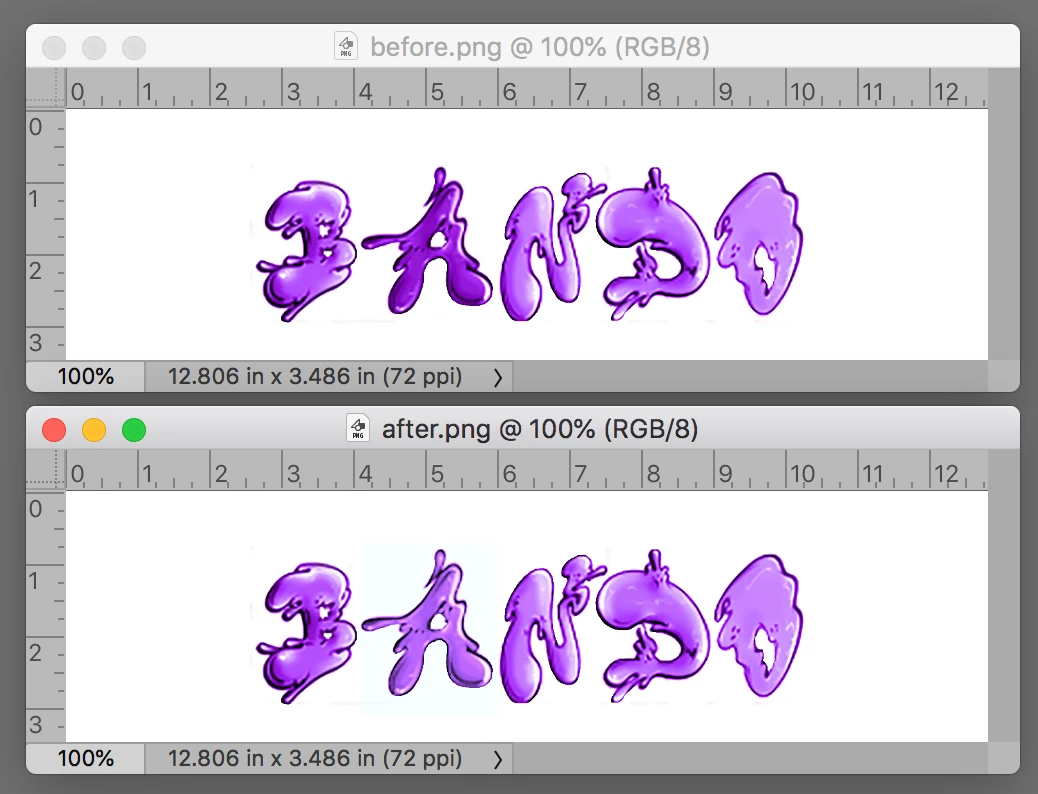Minimize after.png using the yellow button
This screenshot has width=1038, height=794.
click(94, 430)
